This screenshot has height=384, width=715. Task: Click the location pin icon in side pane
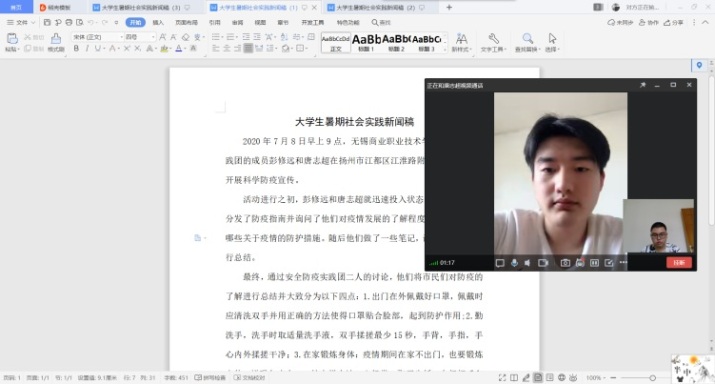pos(699,65)
